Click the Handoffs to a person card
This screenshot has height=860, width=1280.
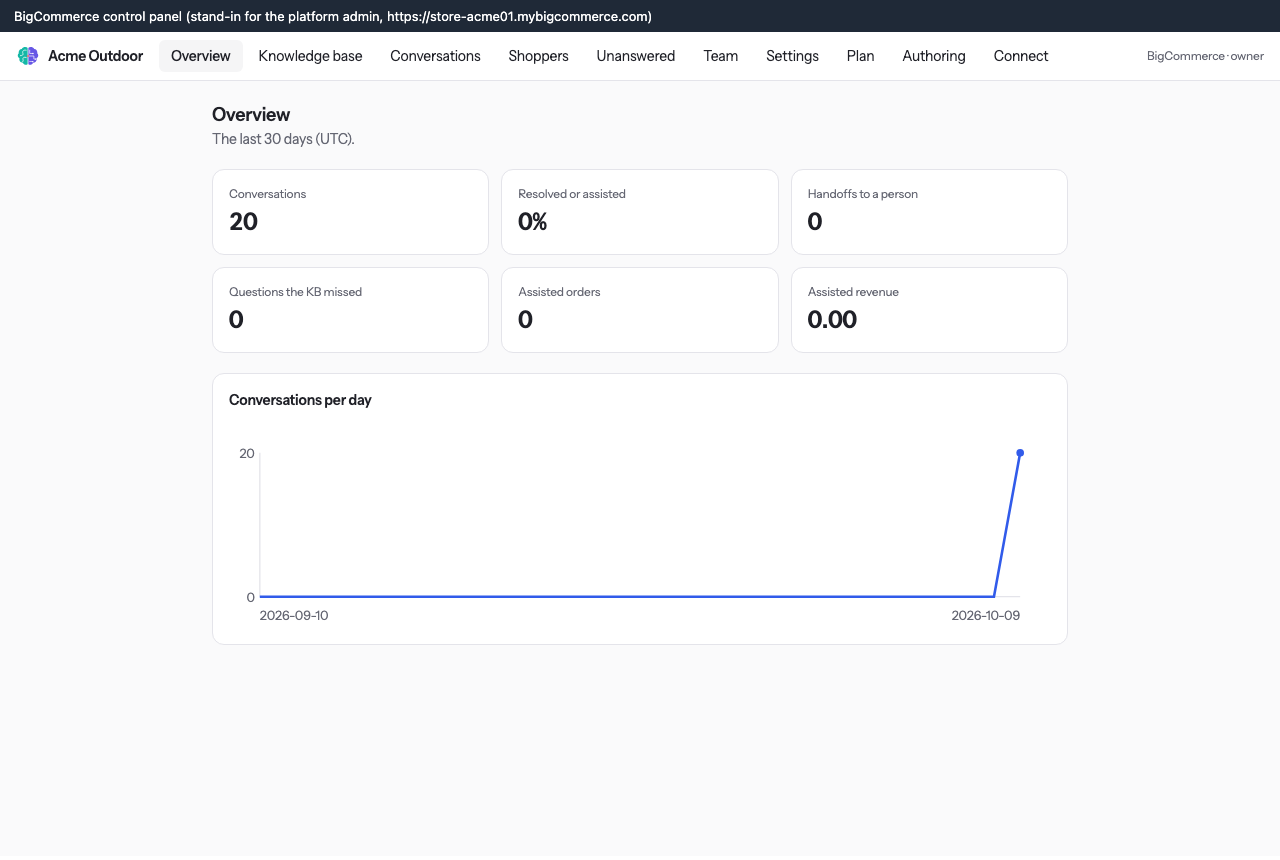click(929, 212)
